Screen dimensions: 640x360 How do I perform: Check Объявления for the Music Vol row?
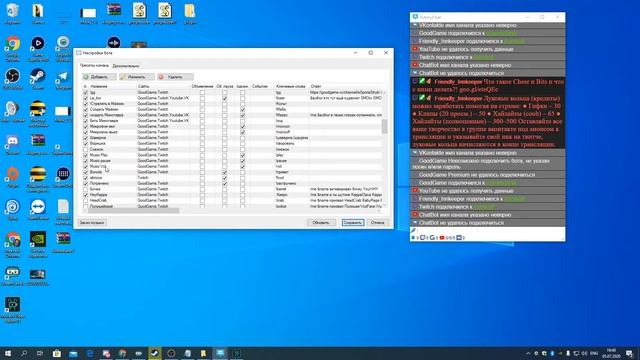tap(202, 167)
